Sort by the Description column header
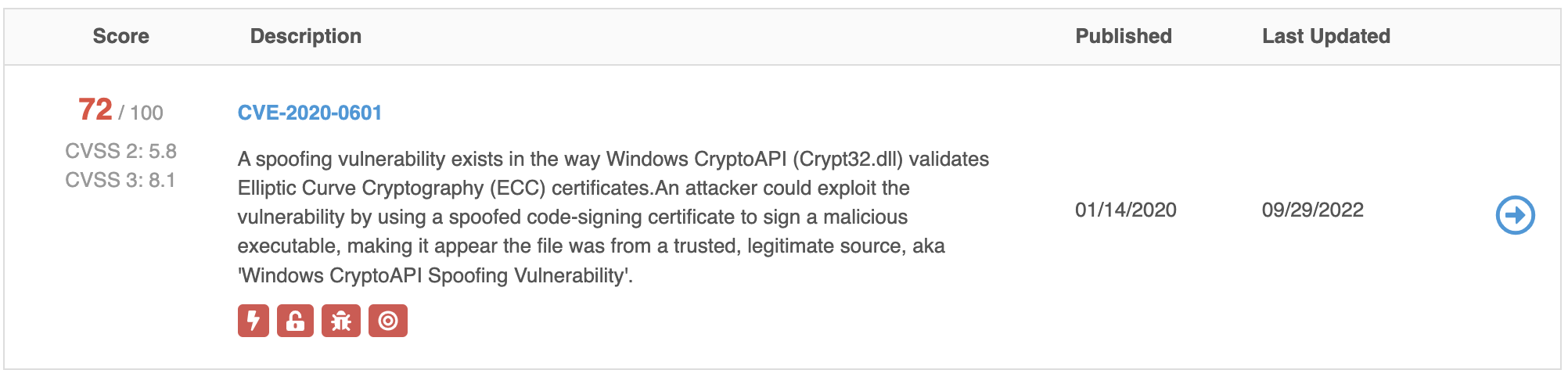This screenshot has height=377, width=1568. 306,36
